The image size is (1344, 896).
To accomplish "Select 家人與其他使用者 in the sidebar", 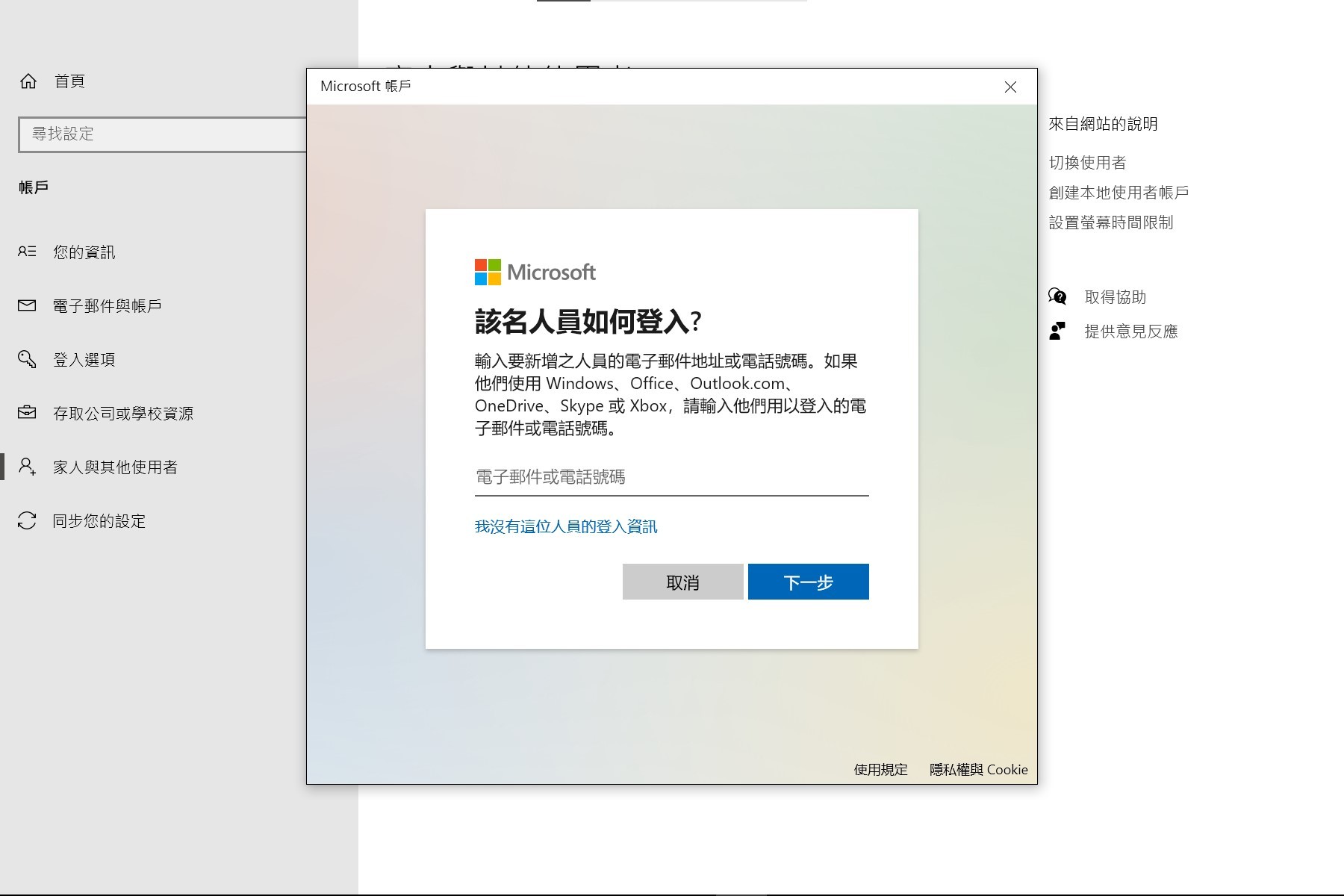I will click(x=116, y=467).
